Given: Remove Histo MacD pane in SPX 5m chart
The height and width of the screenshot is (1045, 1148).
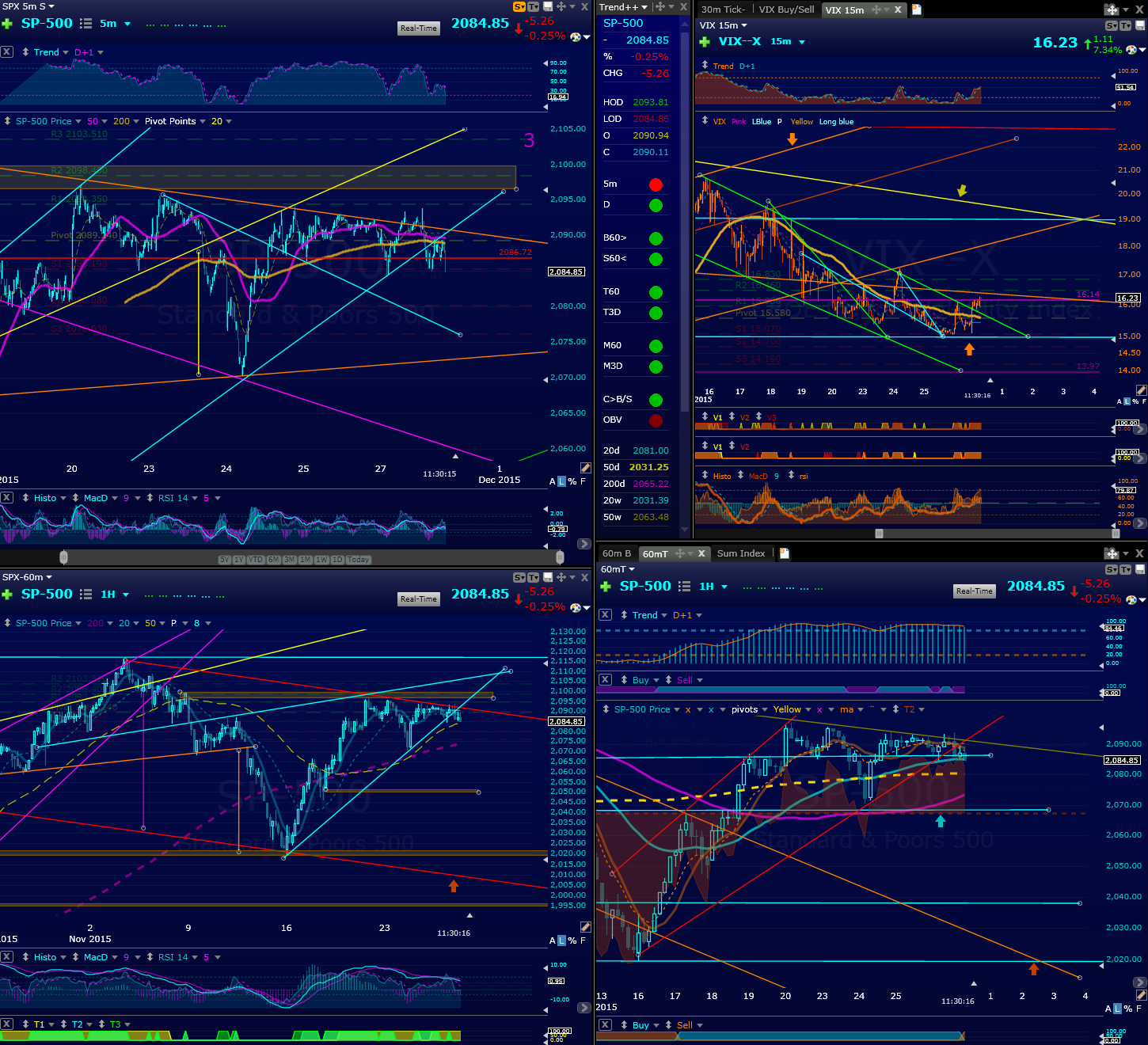Looking at the screenshot, I should pos(6,497).
